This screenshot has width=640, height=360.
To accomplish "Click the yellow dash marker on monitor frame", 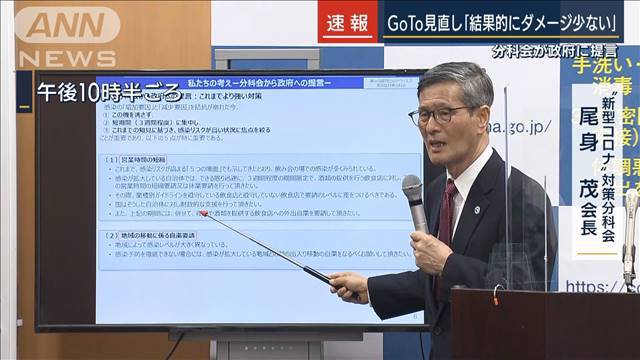I will tap(24, 107).
